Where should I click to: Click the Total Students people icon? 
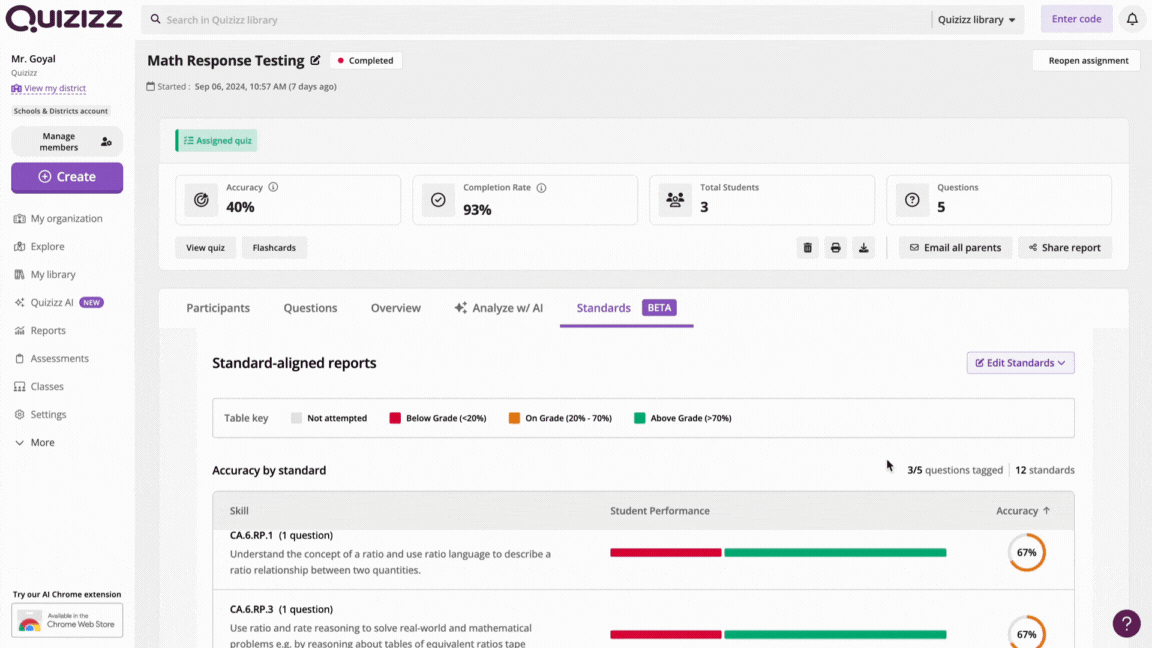tap(675, 200)
